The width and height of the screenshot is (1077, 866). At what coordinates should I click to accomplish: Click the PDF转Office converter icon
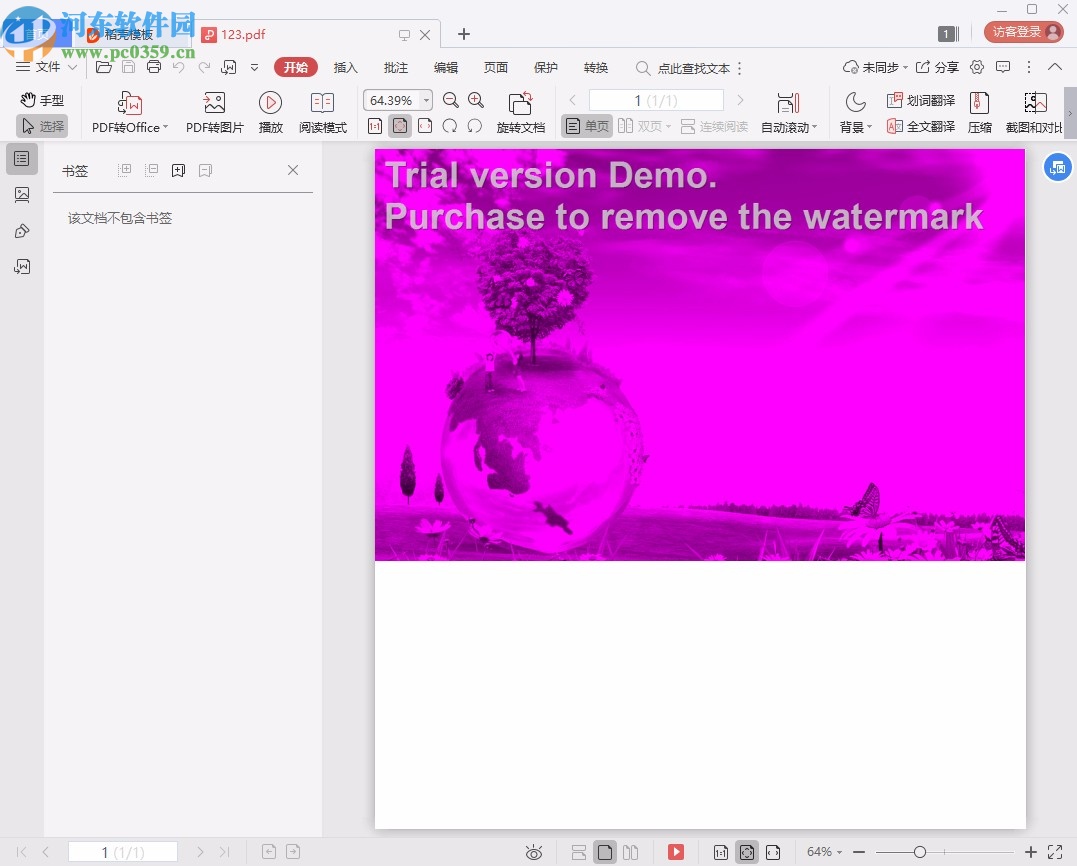tap(130, 103)
